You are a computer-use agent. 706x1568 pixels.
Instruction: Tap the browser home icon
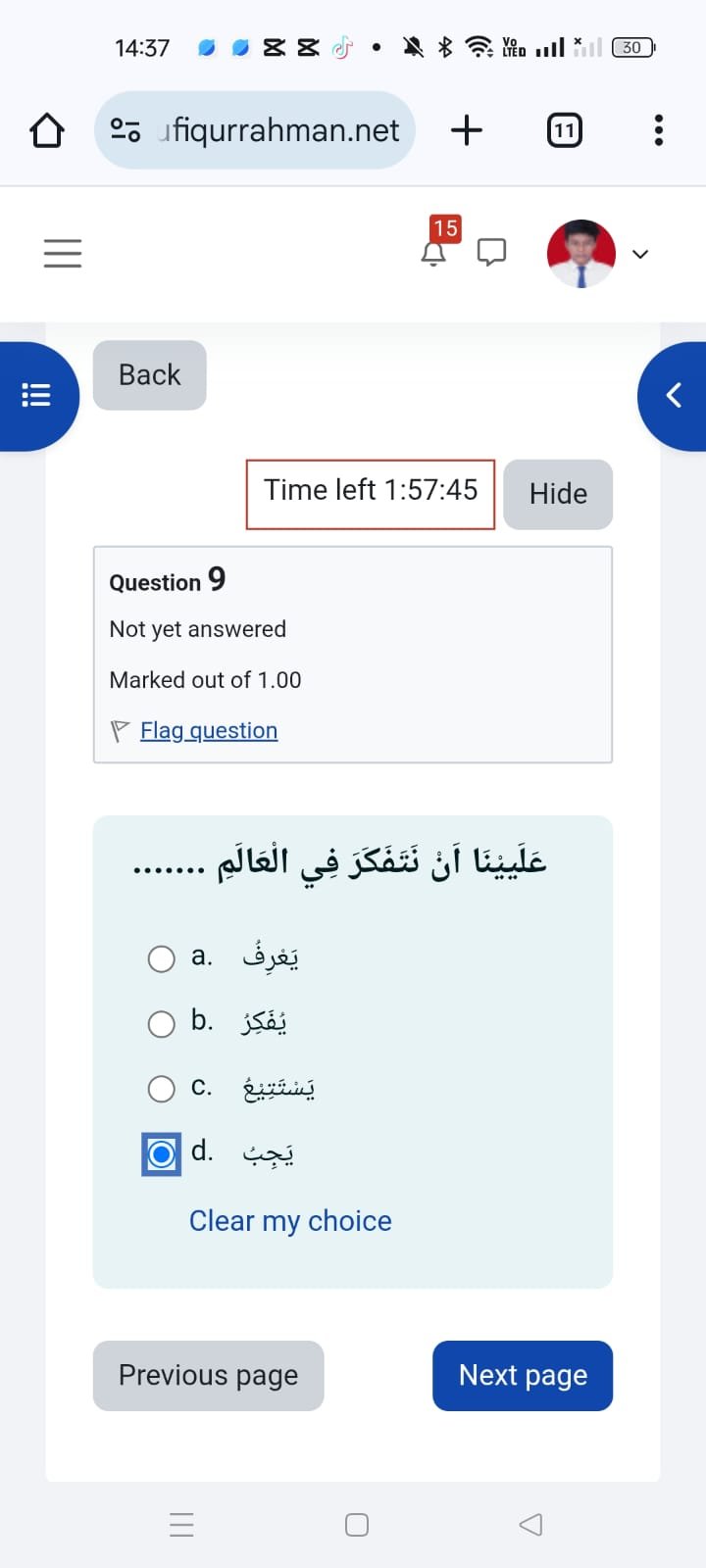(47, 130)
